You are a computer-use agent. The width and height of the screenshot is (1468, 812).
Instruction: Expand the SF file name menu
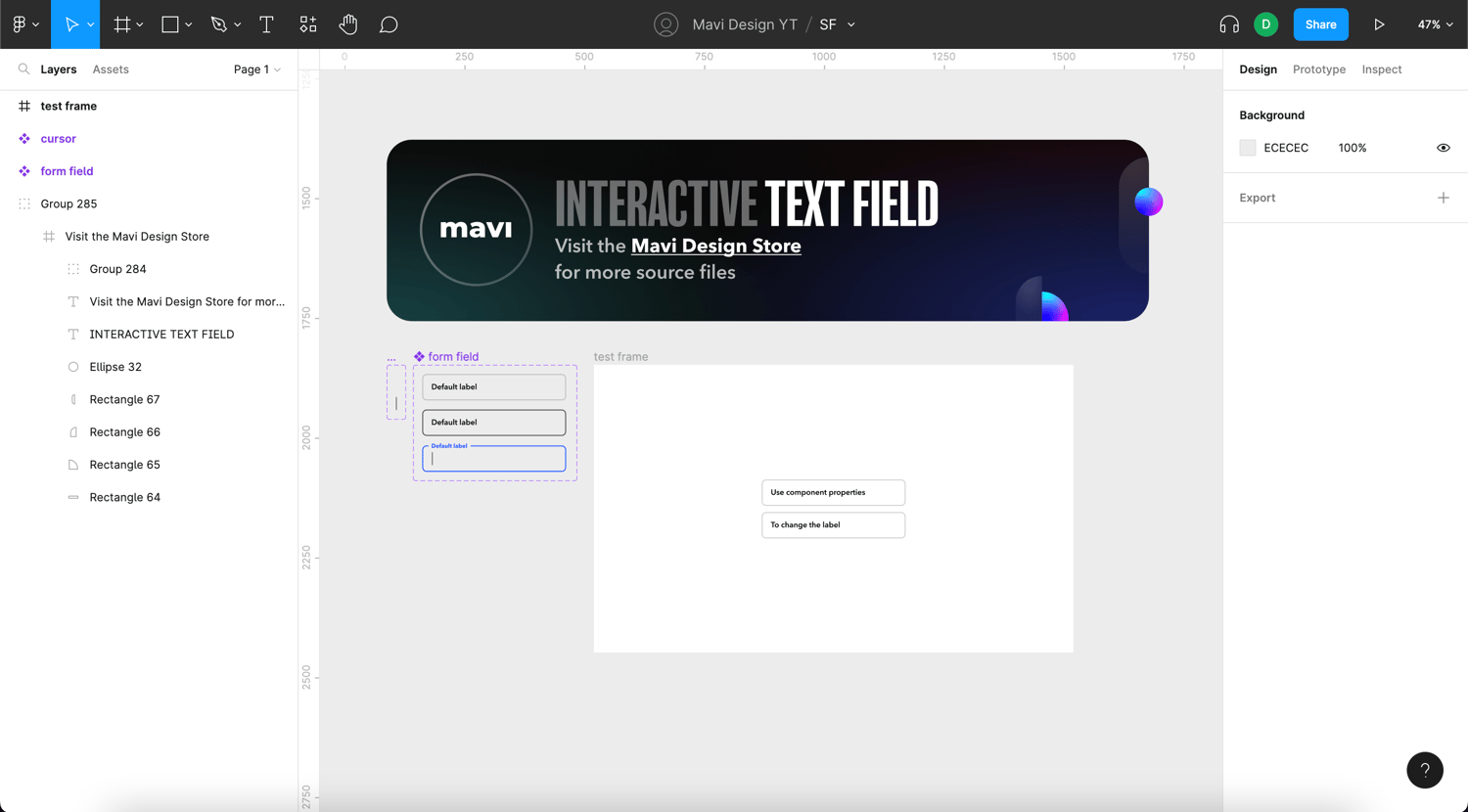[850, 24]
